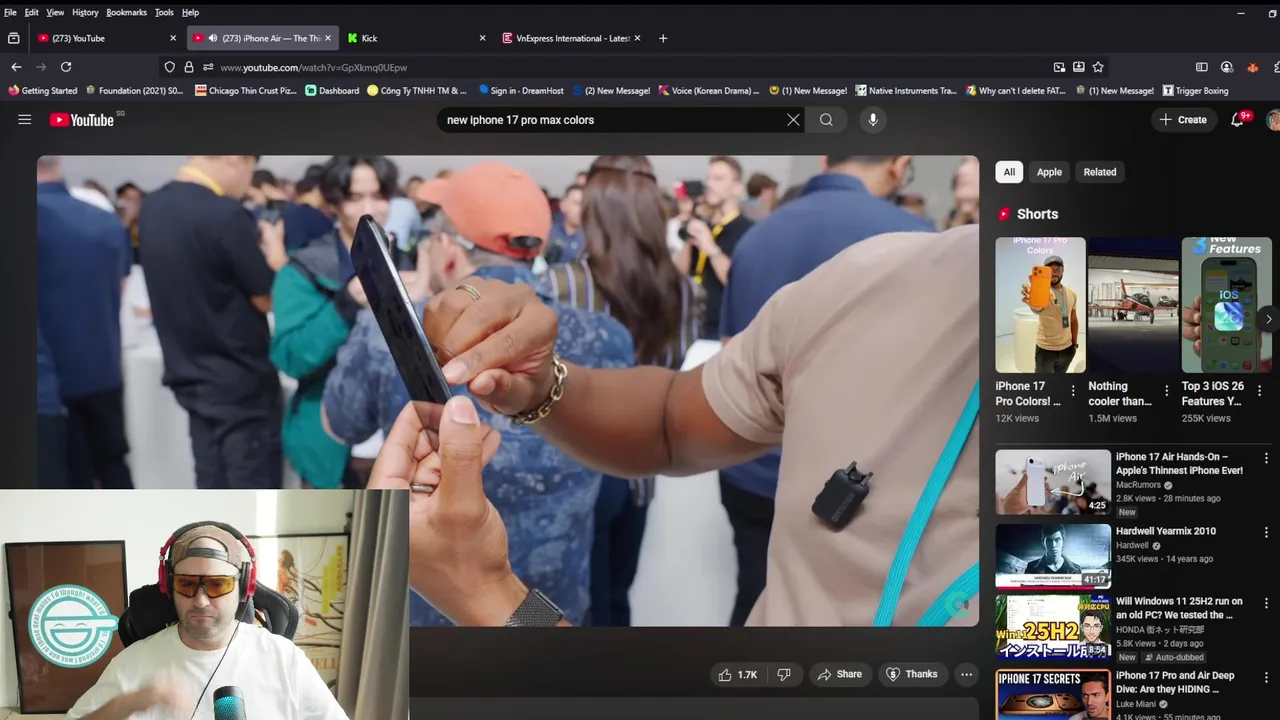Viewport: 1280px width, 720px height.
Task: Mute audio on iPhone Air tab
Action: (x=212, y=38)
